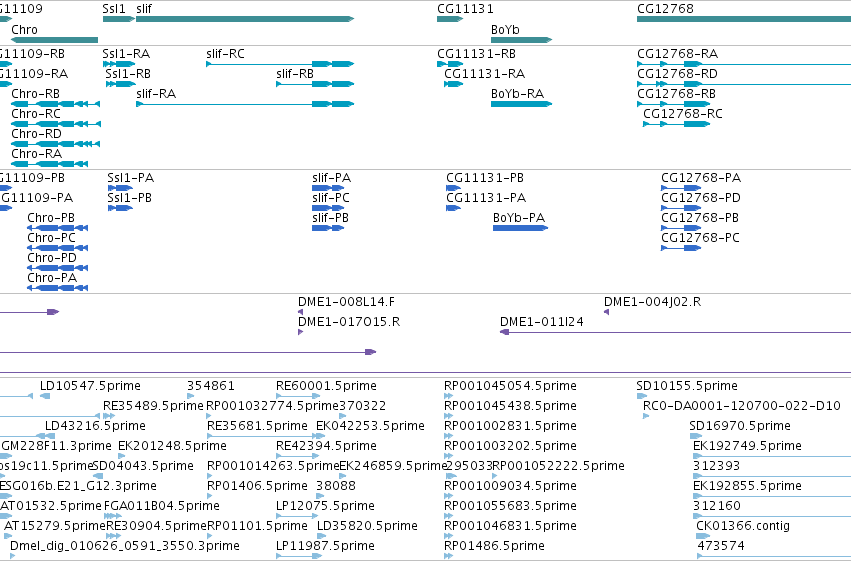Select the Ssl1 gene label
This screenshot has height=561, width=851.
114,9
